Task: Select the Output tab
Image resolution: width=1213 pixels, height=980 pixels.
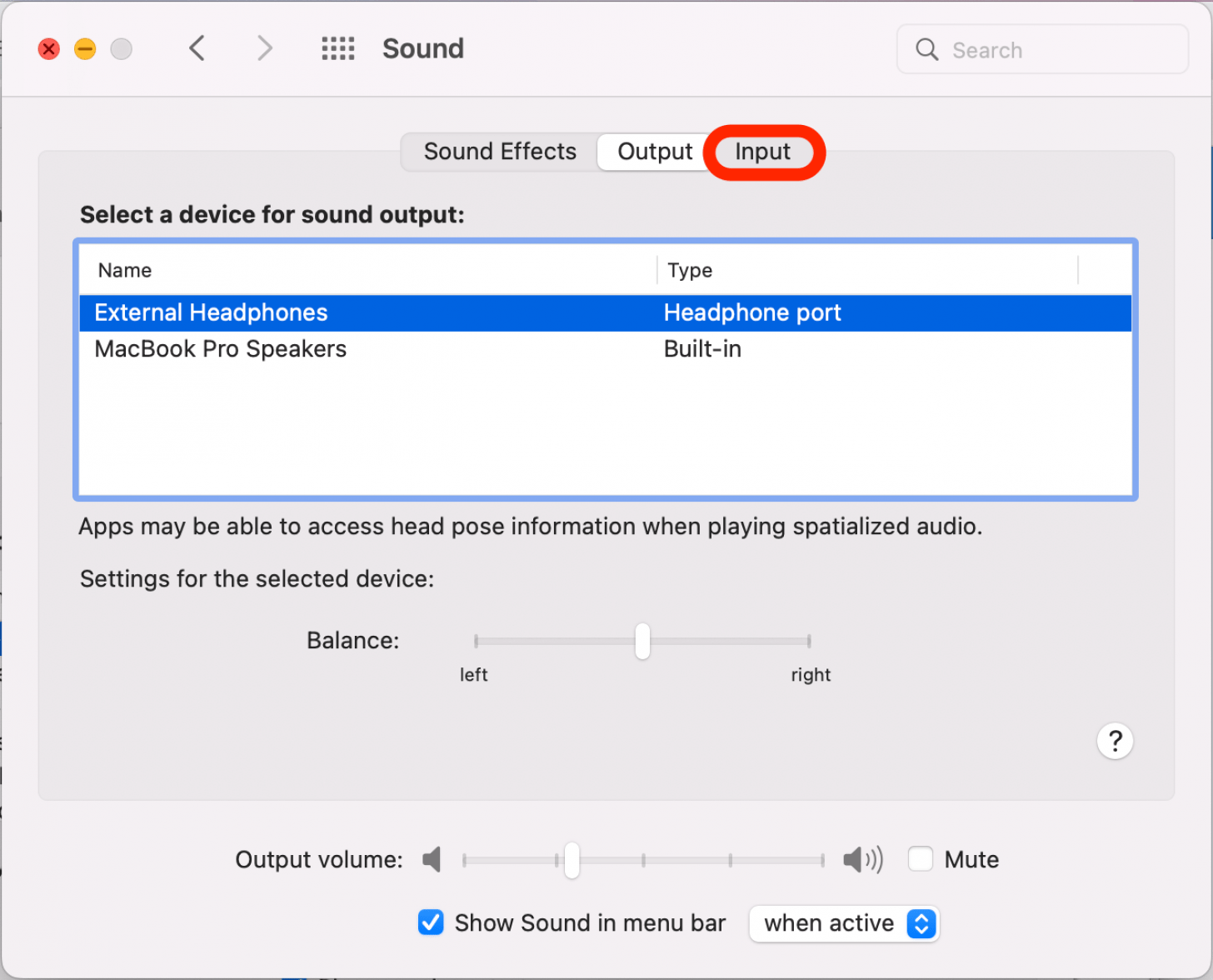Action: [x=655, y=152]
